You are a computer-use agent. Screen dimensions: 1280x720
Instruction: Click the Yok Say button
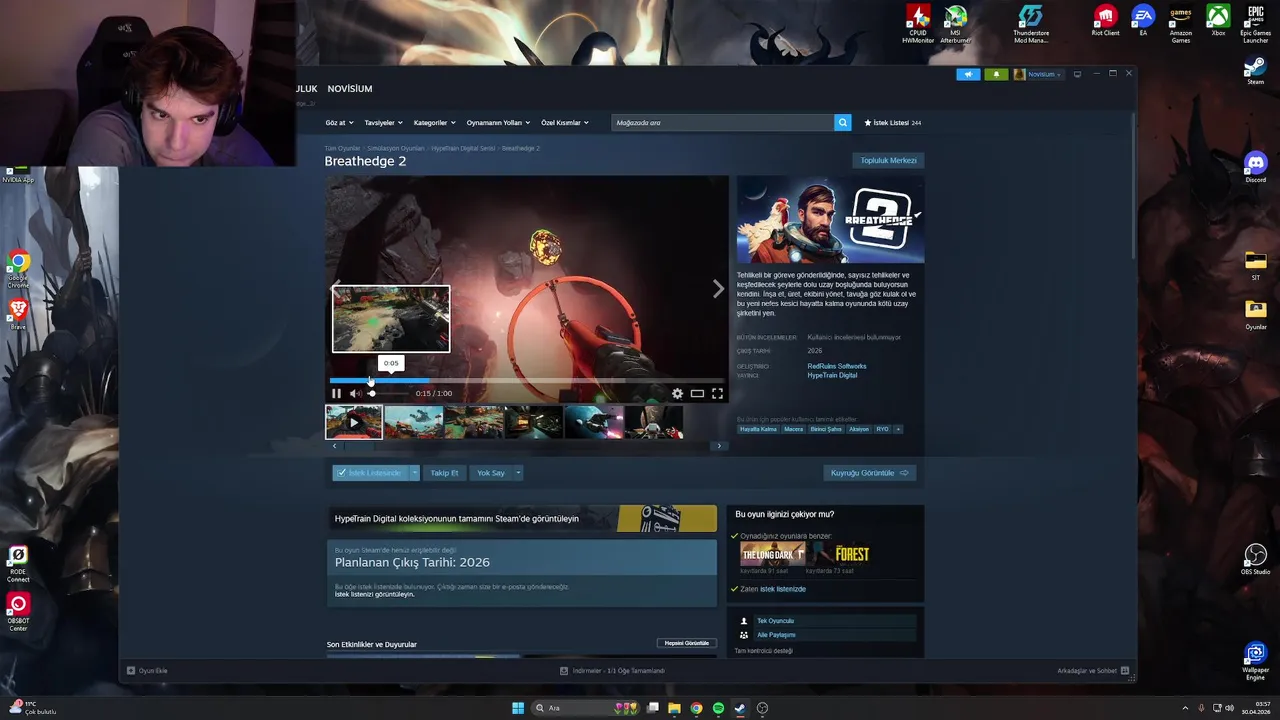point(491,473)
